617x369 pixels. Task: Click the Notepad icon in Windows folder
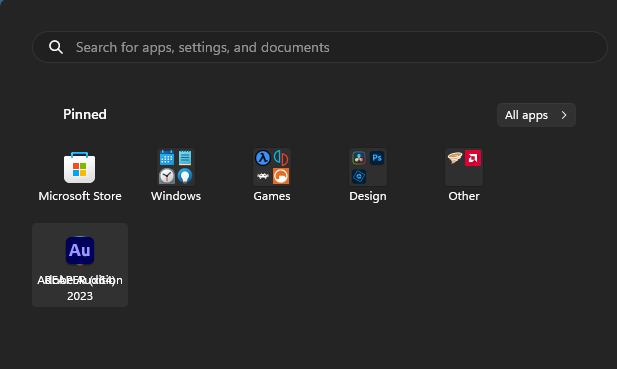tap(185, 158)
